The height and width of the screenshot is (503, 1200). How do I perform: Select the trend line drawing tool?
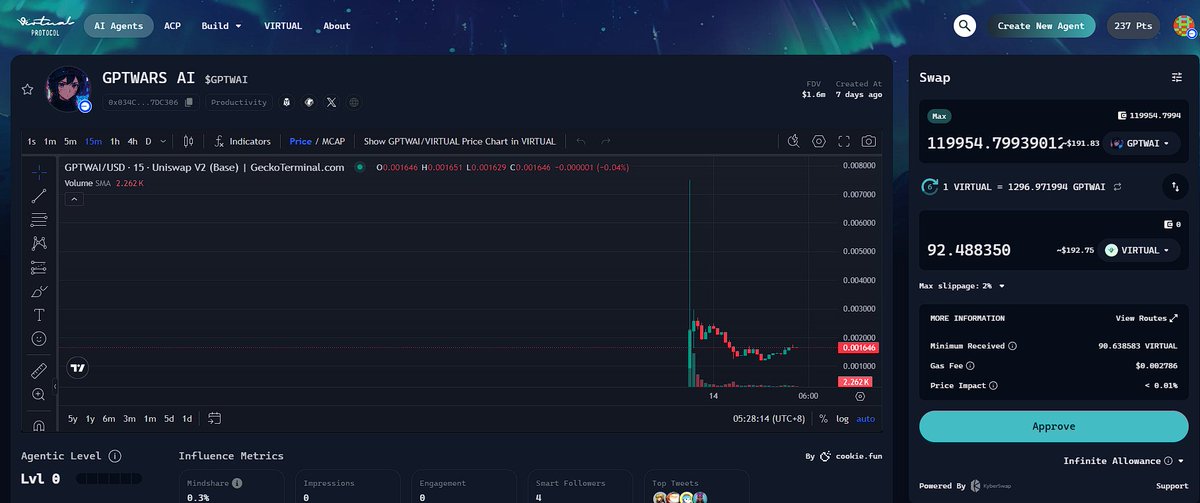point(38,196)
